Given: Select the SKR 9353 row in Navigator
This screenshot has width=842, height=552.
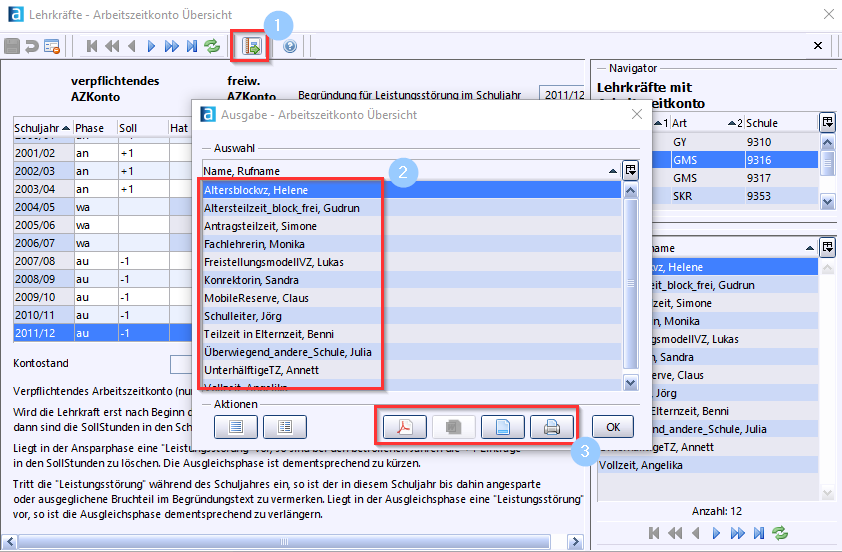Looking at the screenshot, I should coord(735,196).
